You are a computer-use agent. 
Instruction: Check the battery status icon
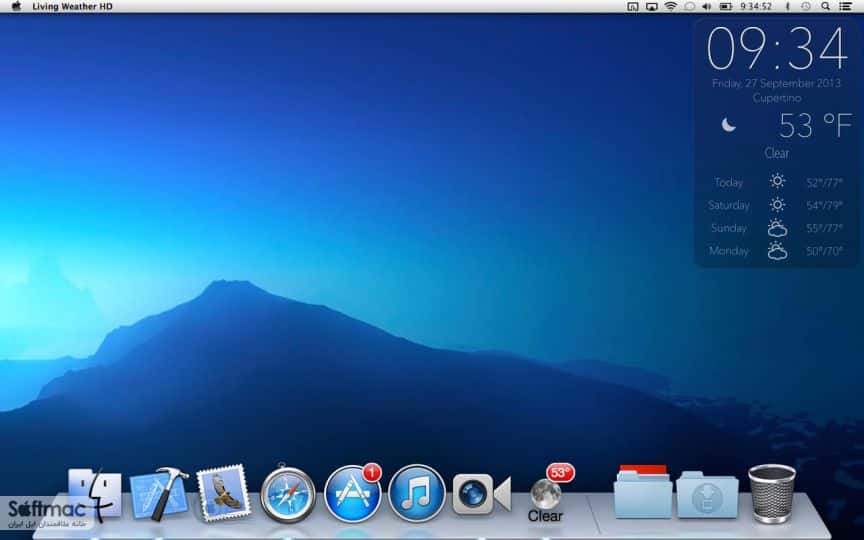click(726, 6)
